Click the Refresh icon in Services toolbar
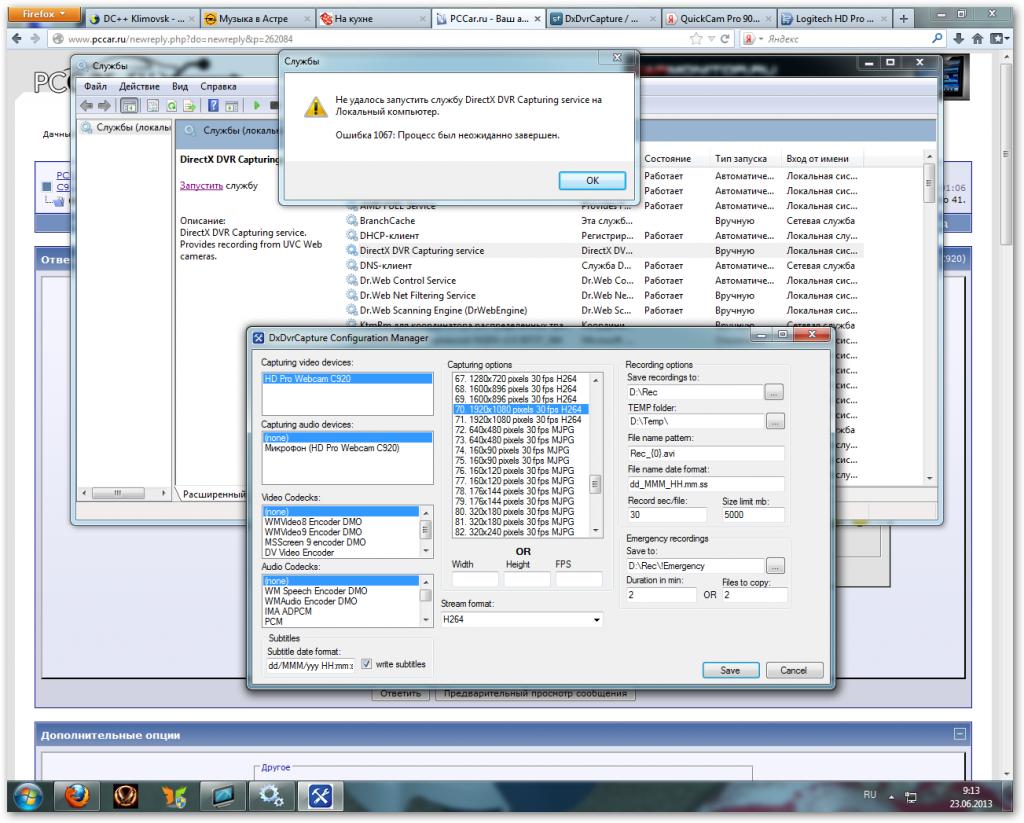Screen dimensions: 1024x823 tap(172, 105)
